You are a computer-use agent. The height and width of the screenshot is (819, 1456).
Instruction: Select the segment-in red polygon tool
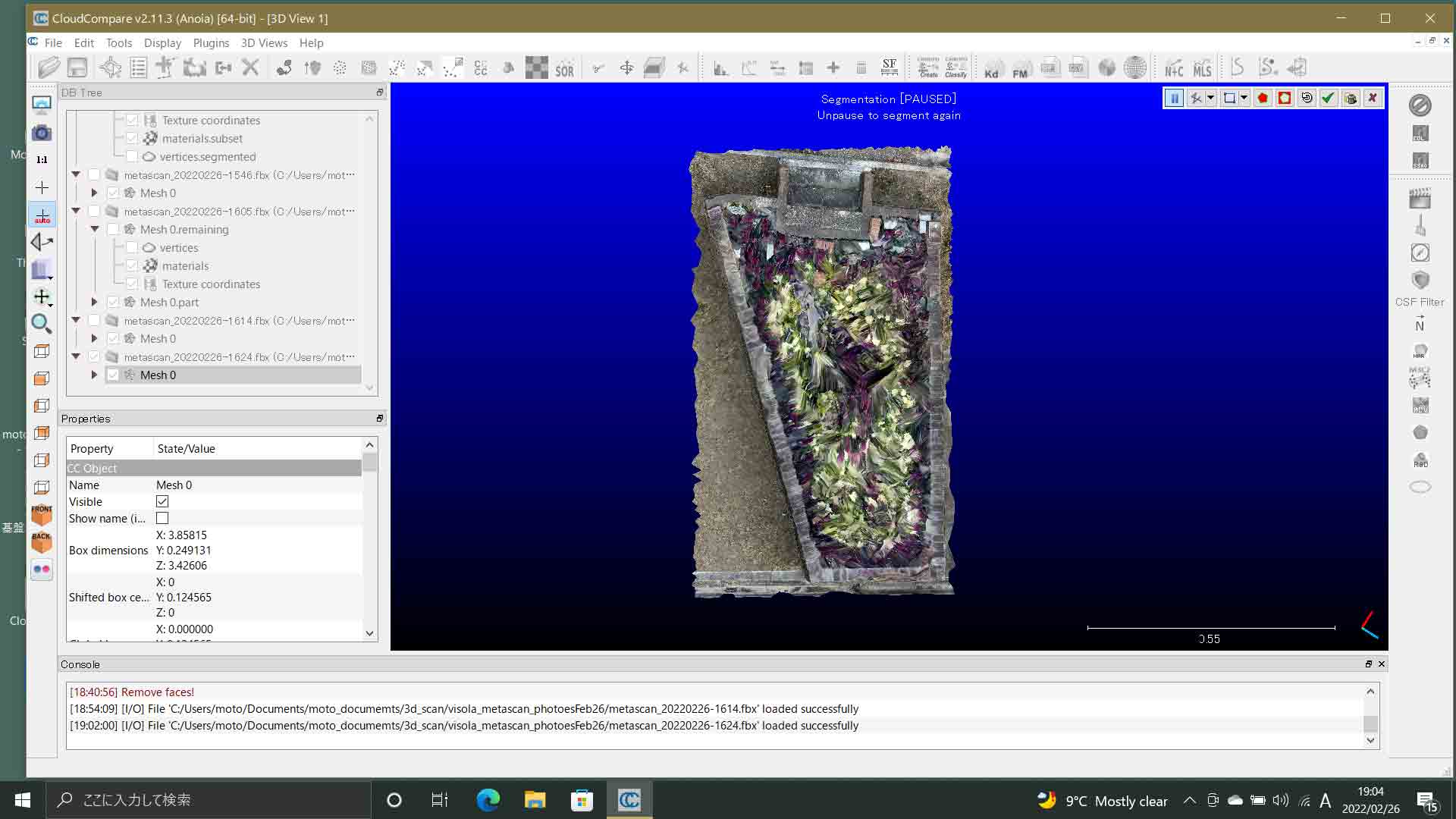tap(1262, 98)
